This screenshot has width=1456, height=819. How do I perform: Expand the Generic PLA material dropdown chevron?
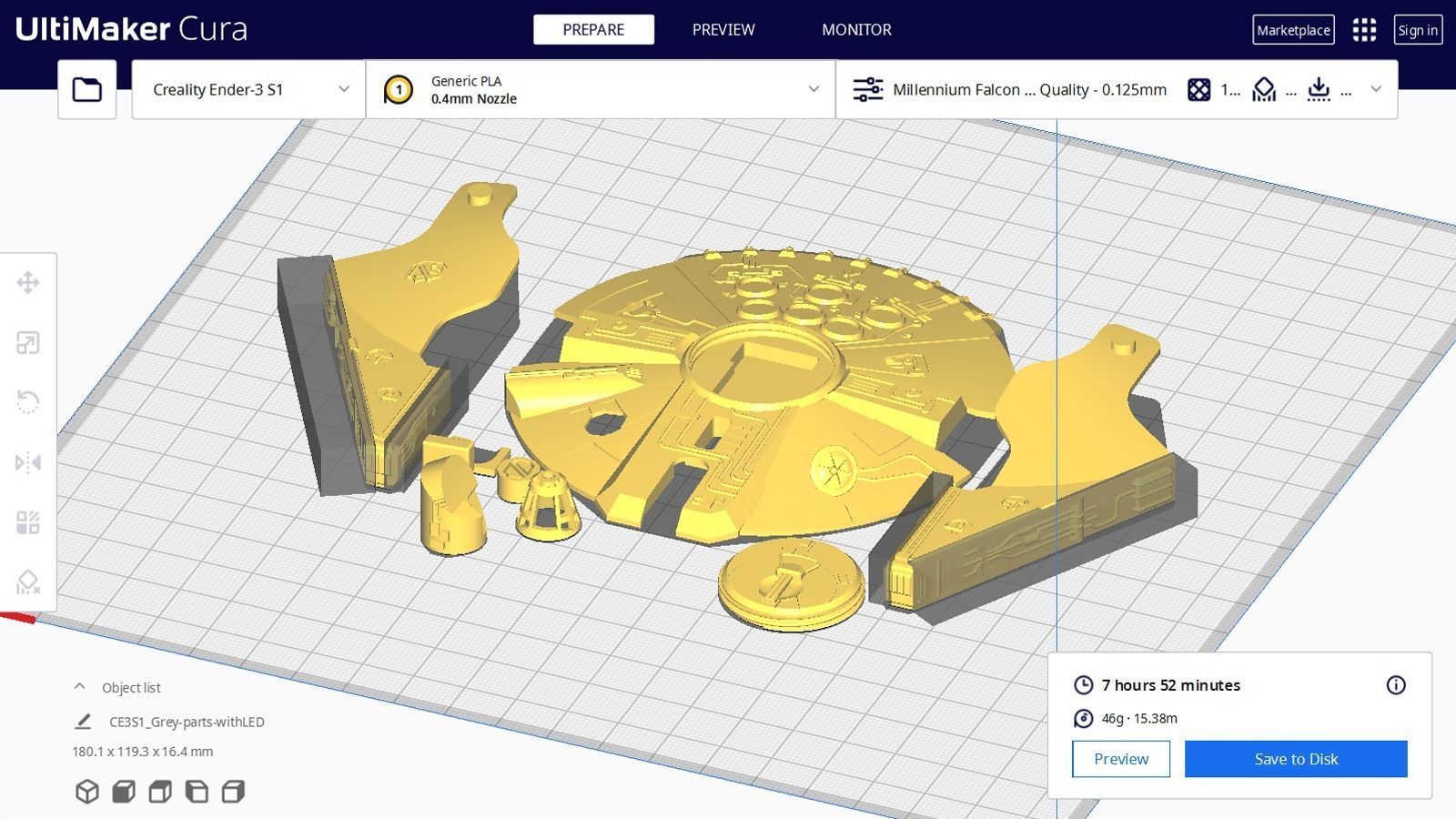(814, 89)
